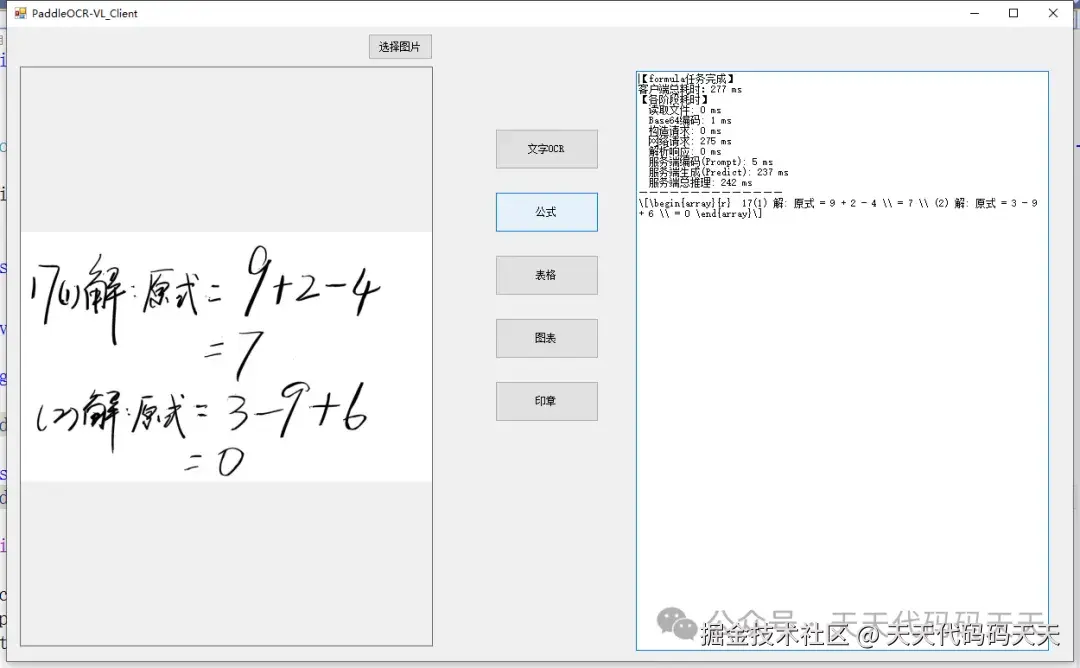
Task: Open the 图表 chart recognition button
Action: (x=547, y=338)
